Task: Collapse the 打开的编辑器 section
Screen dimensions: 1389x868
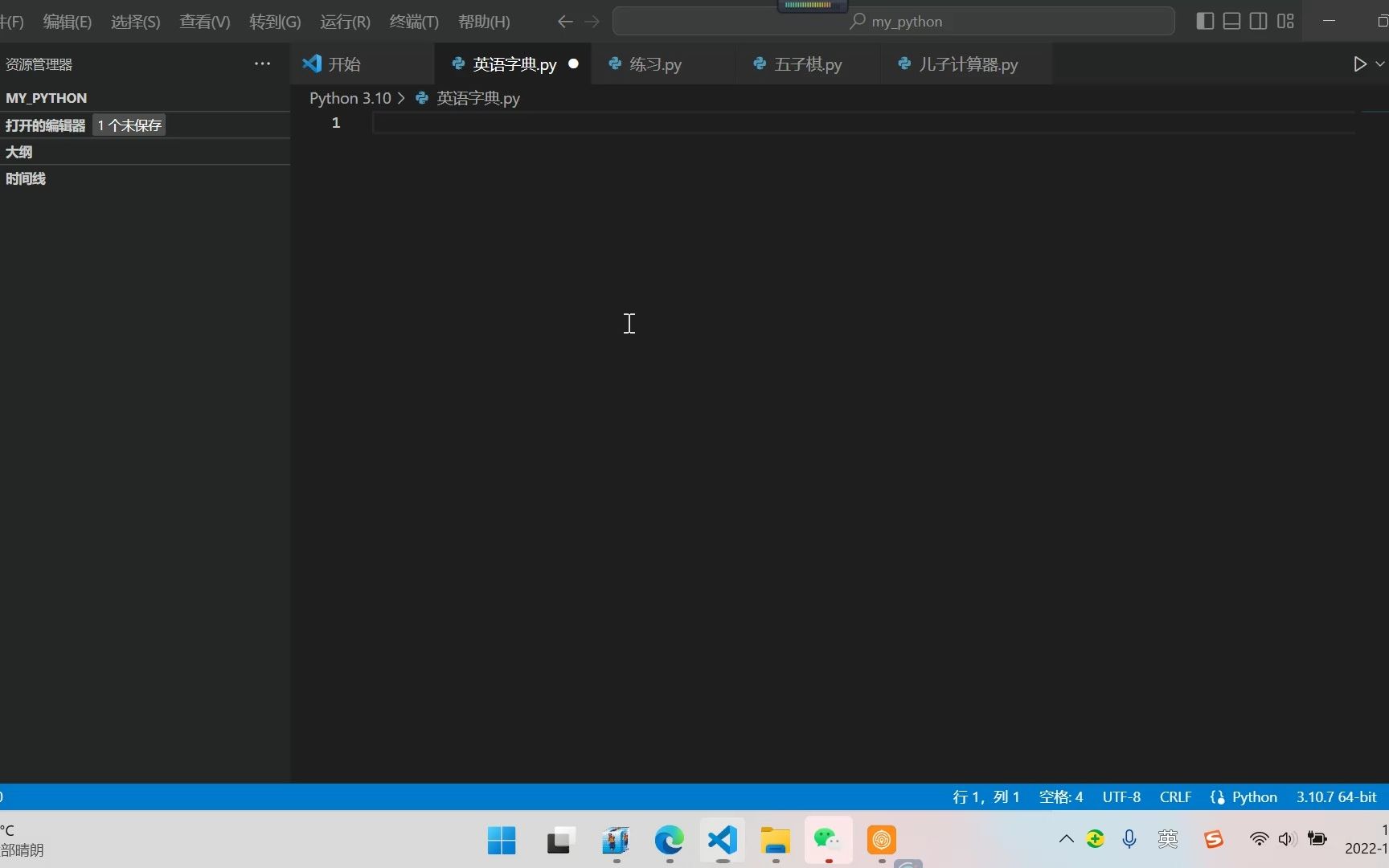Action: (x=45, y=125)
